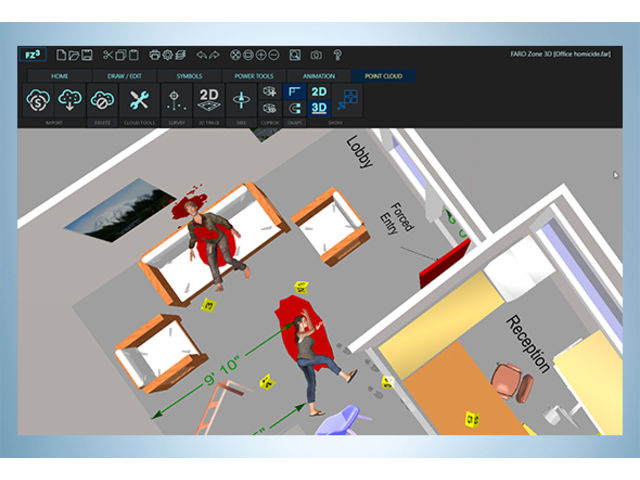This screenshot has width=640, height=480.
Task: Click the Delete point cloud icon
Action: pos(102,100)
